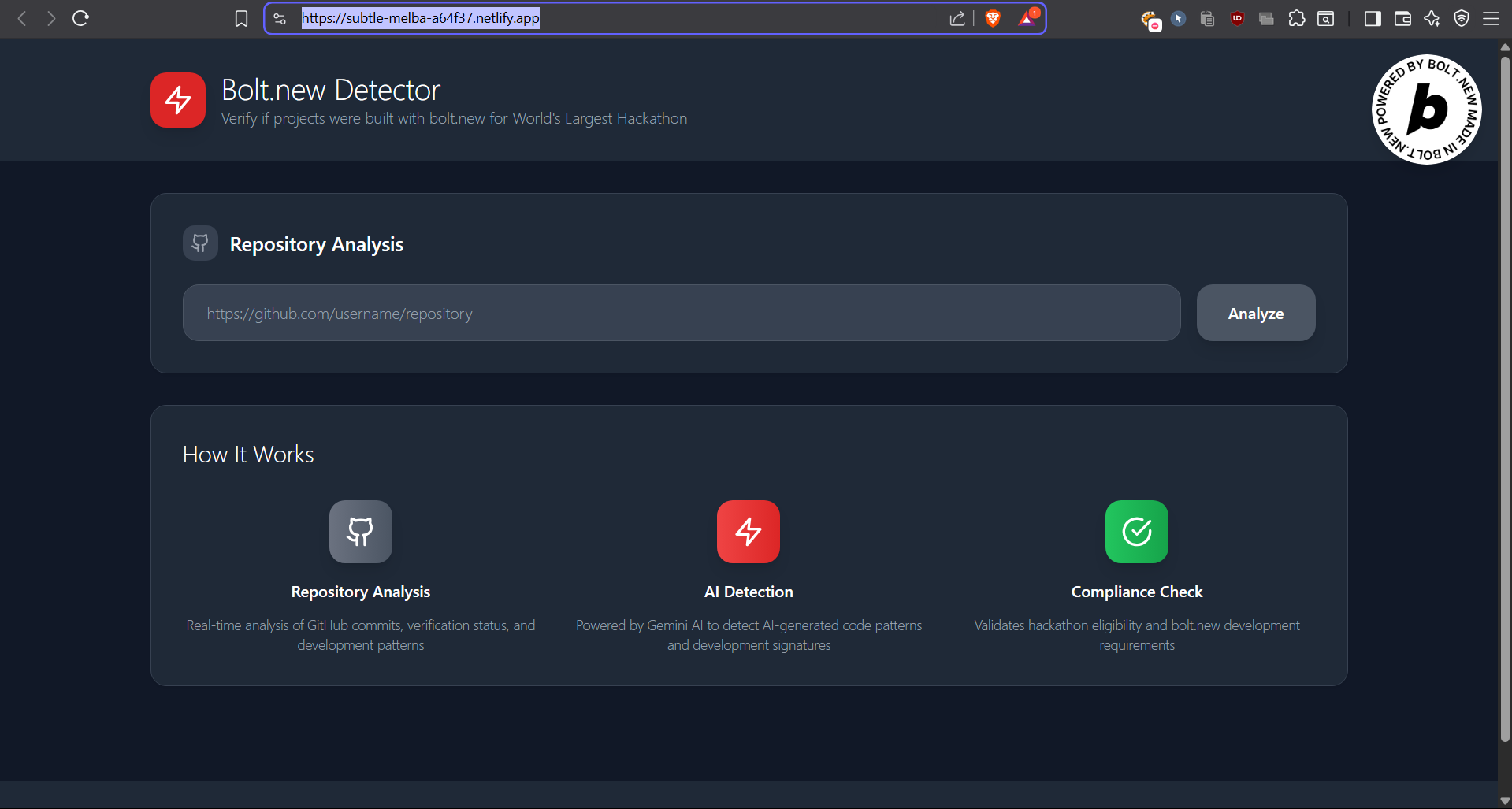Click the 'How It Works' heading
This screenshot has width=1512, height=809.
click(x=248, y=455)
